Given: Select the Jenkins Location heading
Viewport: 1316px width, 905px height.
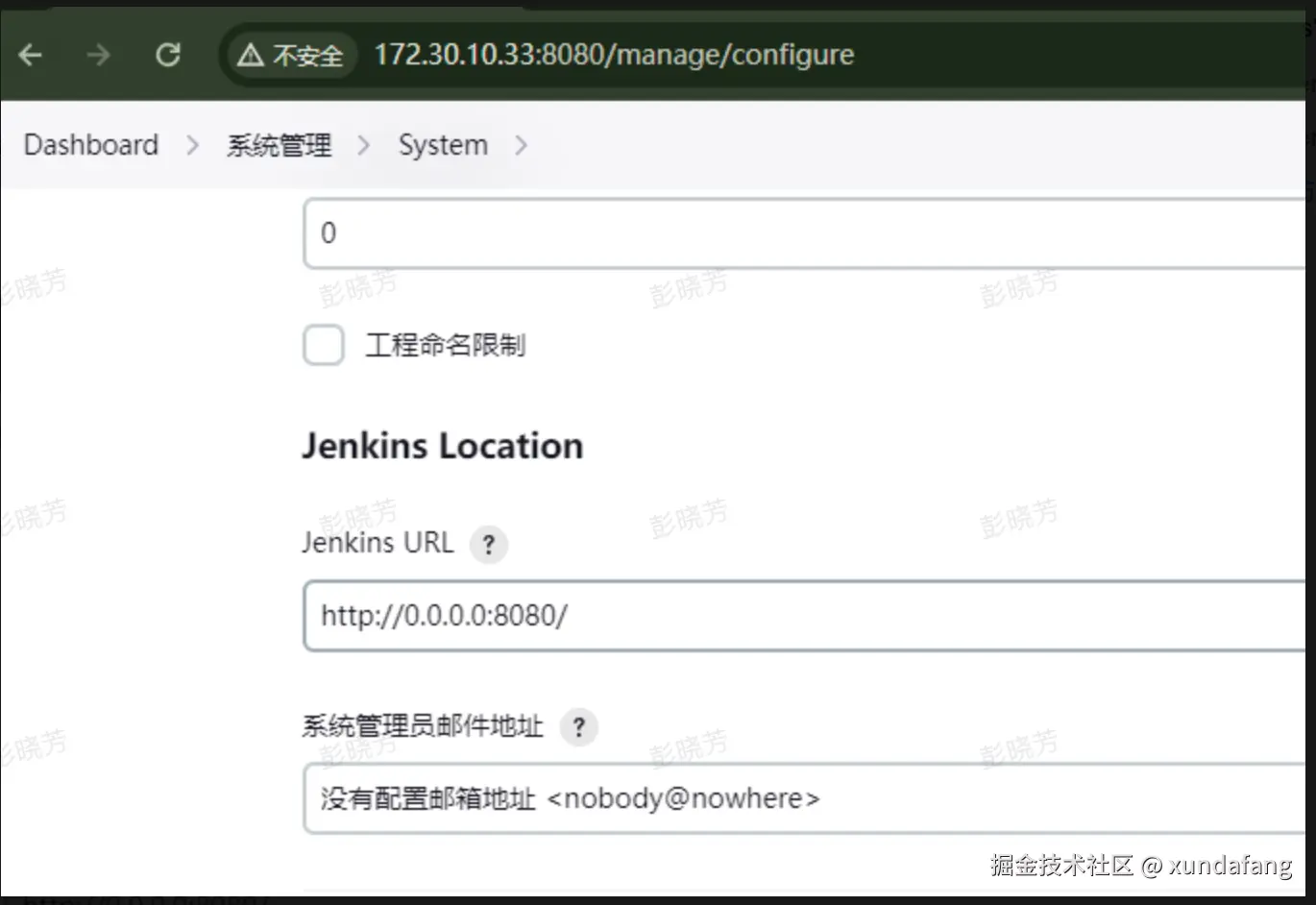Looking at the screenshot, I should pyautogui.click(x=443, y=446).
